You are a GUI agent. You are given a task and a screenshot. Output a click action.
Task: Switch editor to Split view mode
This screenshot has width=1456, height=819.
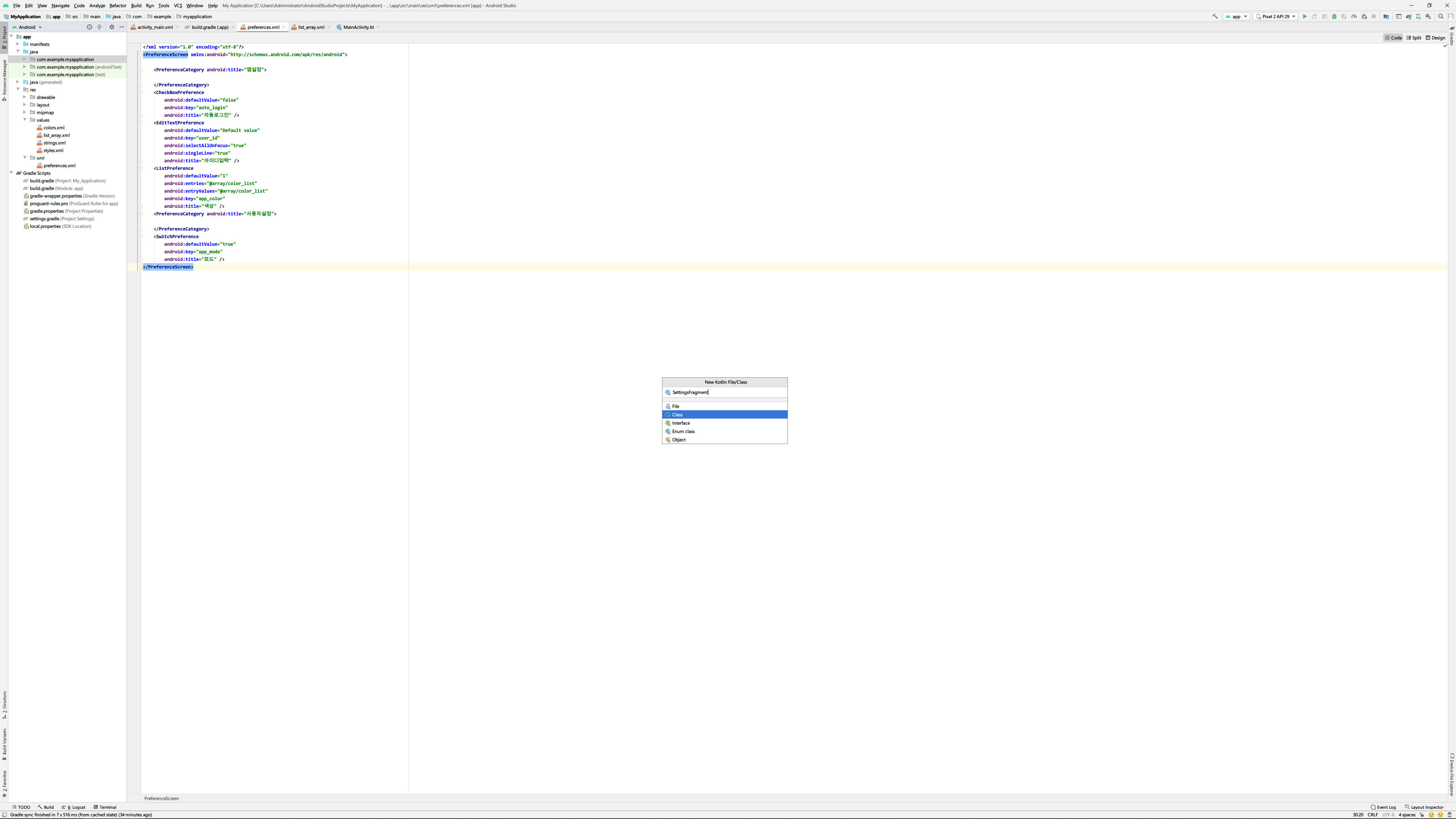pyautogui.click(x=1414, y=38)
